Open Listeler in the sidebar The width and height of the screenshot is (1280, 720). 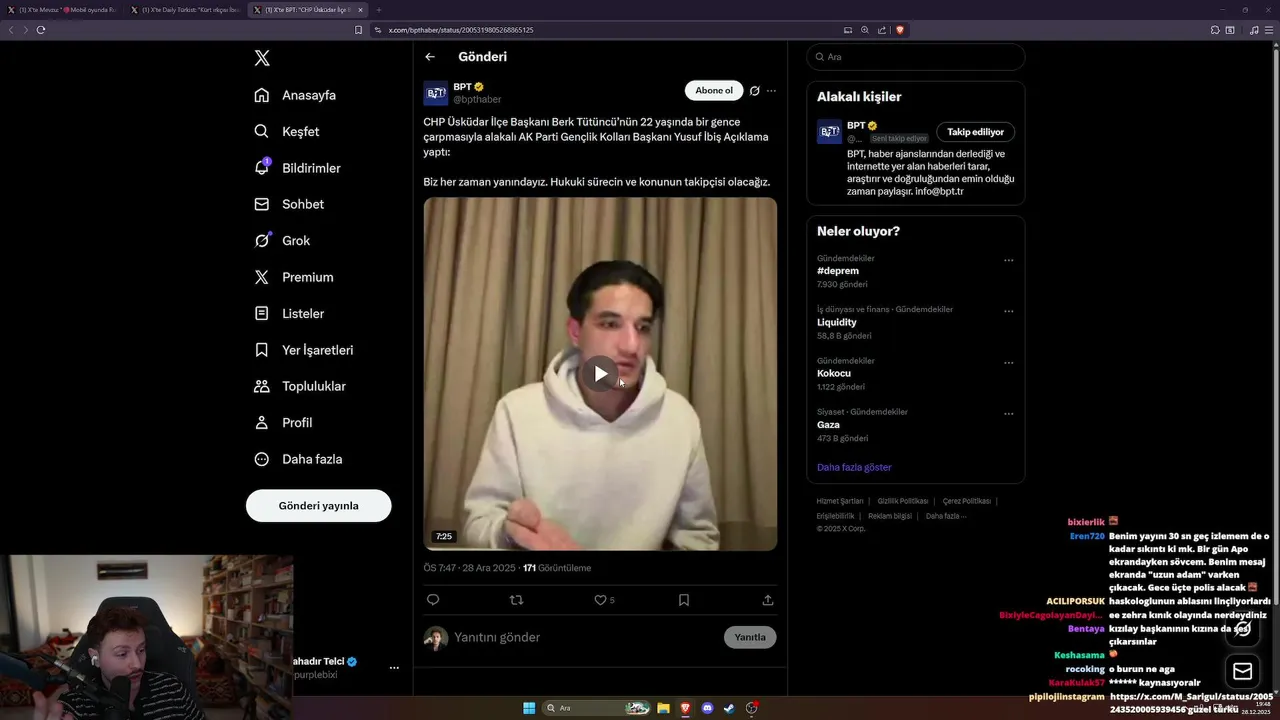[x=289, y=313]
